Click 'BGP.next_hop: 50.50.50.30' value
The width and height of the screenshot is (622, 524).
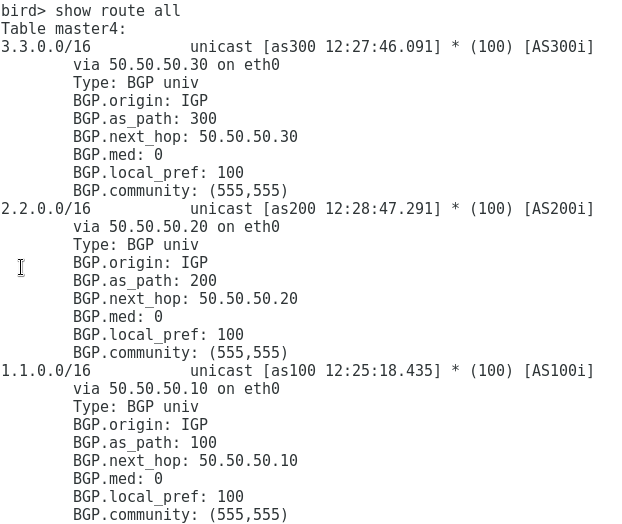tap(248, 136)
